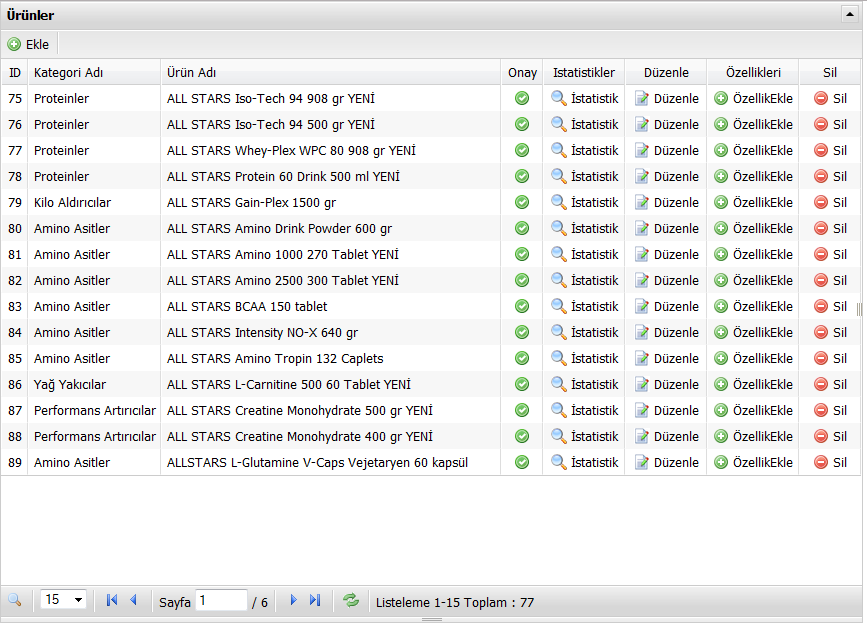The height and width of the screenshot is (624, 867).
Task: Click Düzenle for product ID 79
Action: [x=667, y=202]
